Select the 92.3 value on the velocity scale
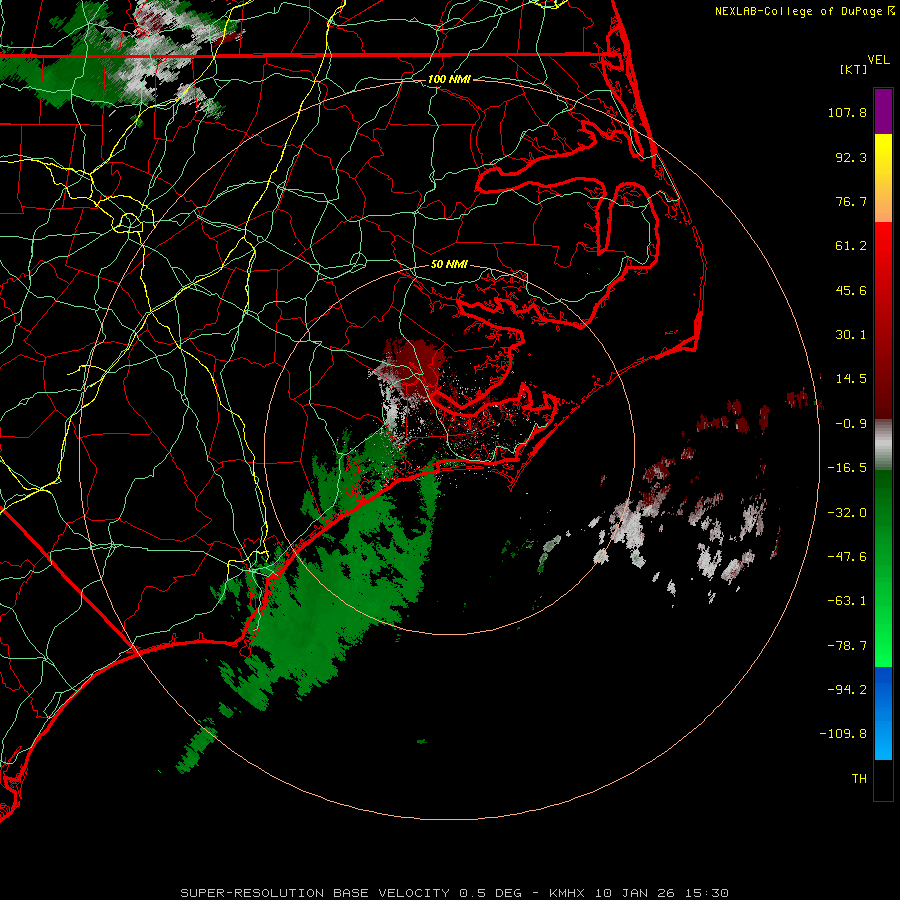 pyautogui.click(x=851, y=157)
